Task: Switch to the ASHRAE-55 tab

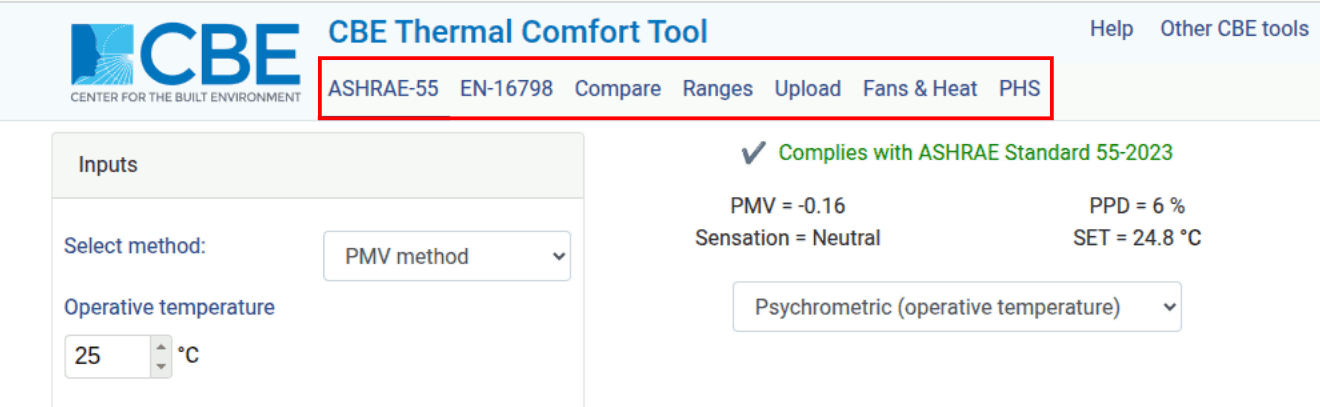Action: click(383, 88)
